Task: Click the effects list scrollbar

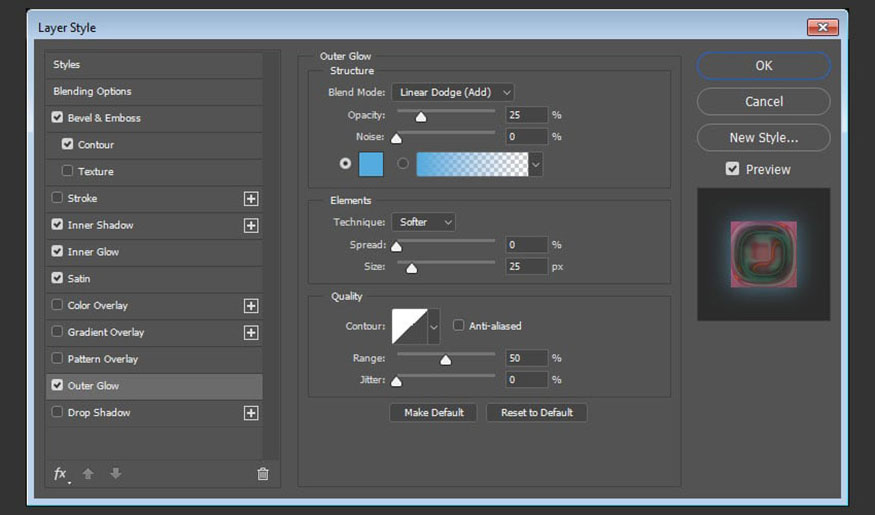Action: point(271,256)
